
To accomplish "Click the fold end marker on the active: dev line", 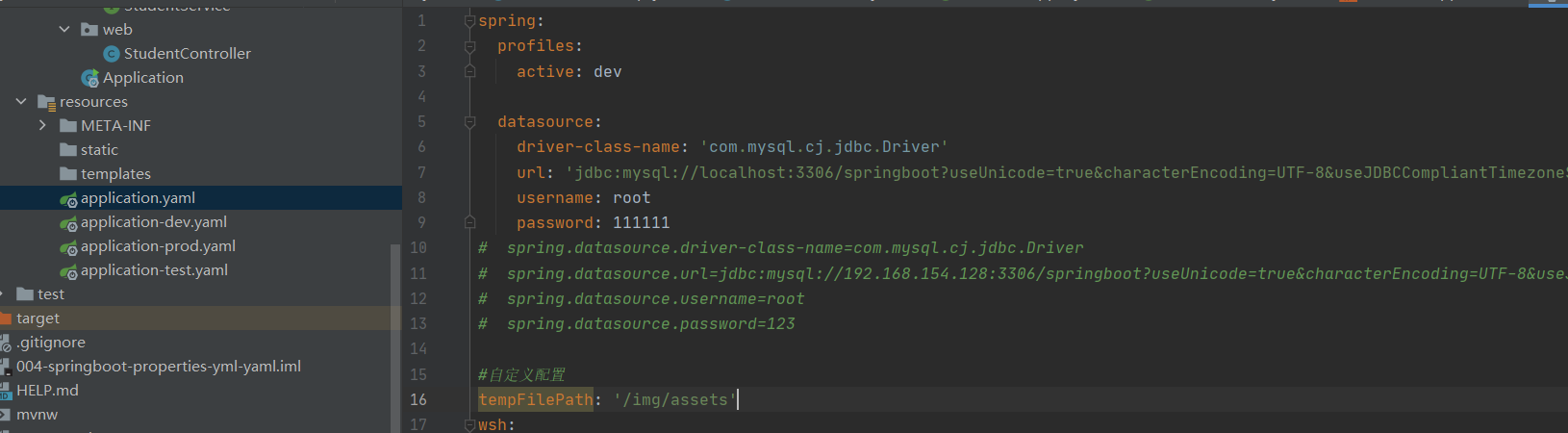I will [469, 71].
